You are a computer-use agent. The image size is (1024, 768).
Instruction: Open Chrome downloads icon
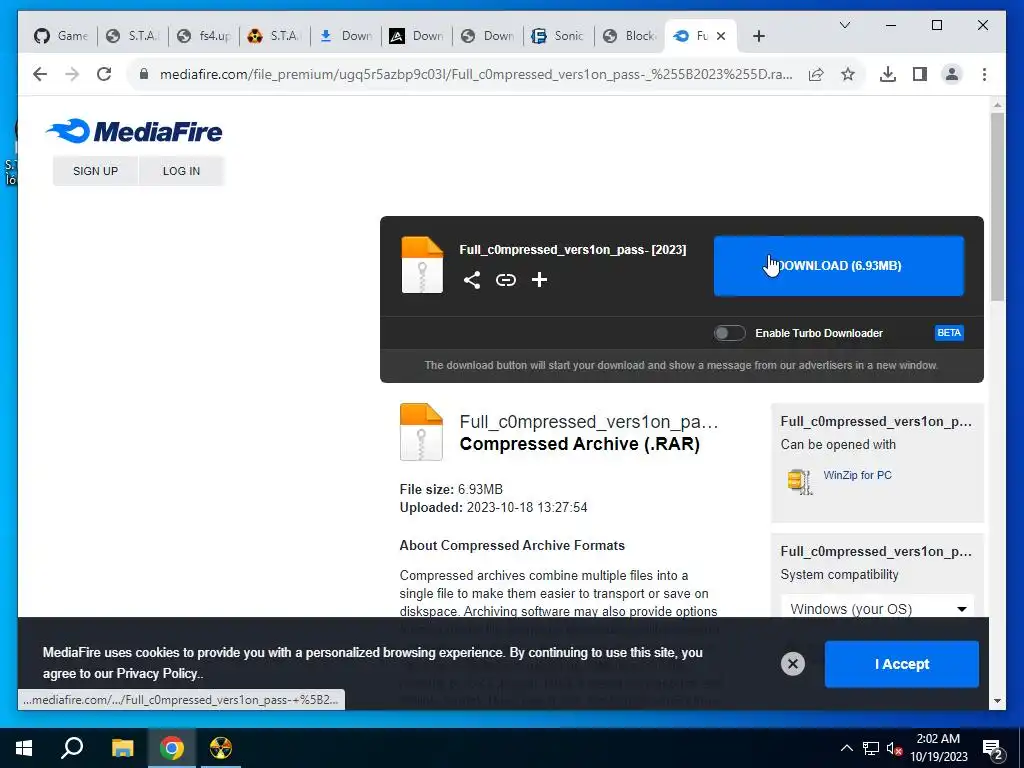coord(888,74)
